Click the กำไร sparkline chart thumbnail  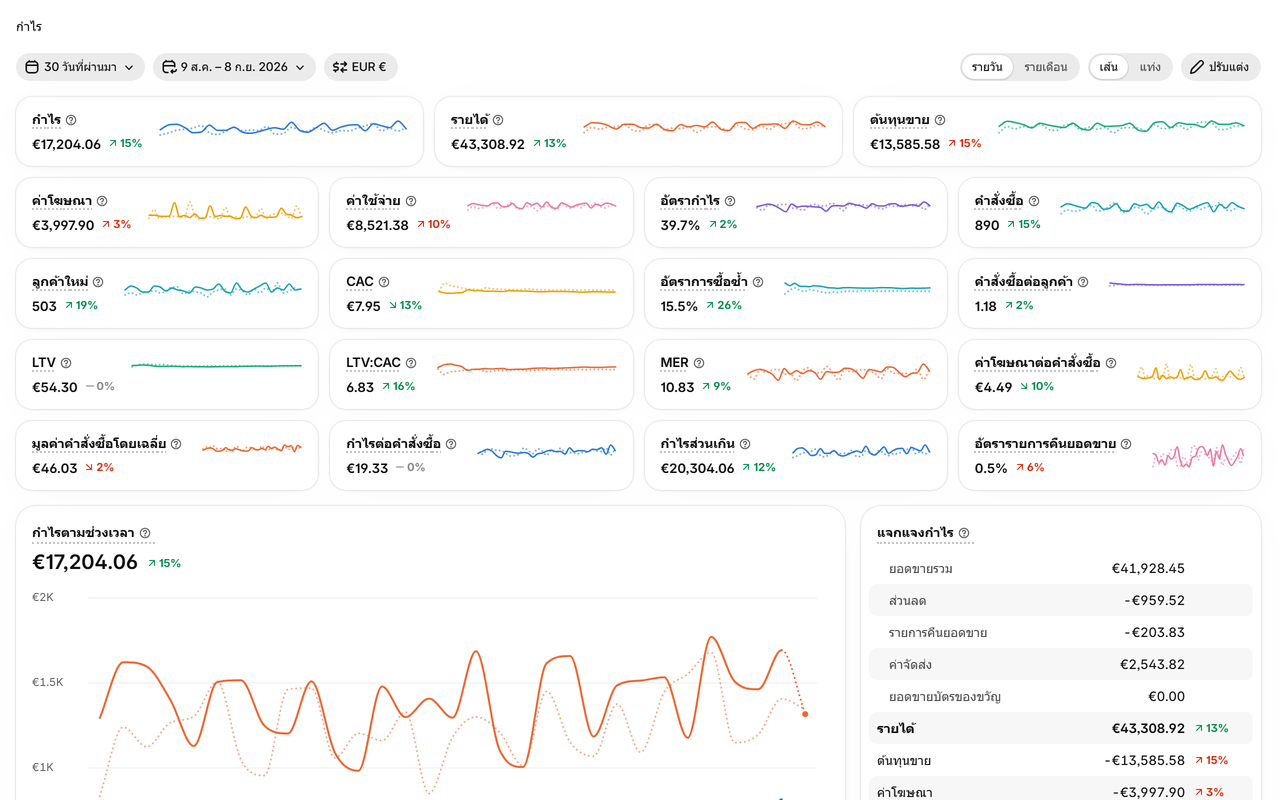(x=283, y=128)
